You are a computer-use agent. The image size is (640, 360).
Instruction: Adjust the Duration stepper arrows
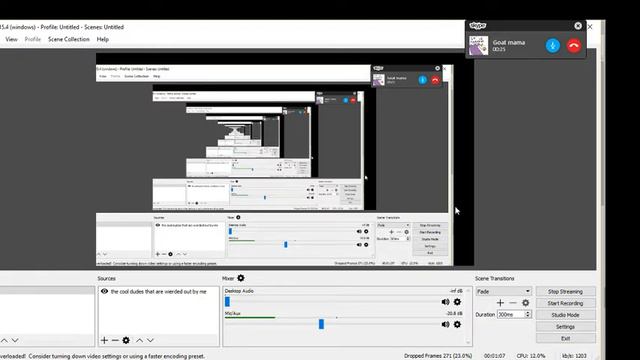528,314
